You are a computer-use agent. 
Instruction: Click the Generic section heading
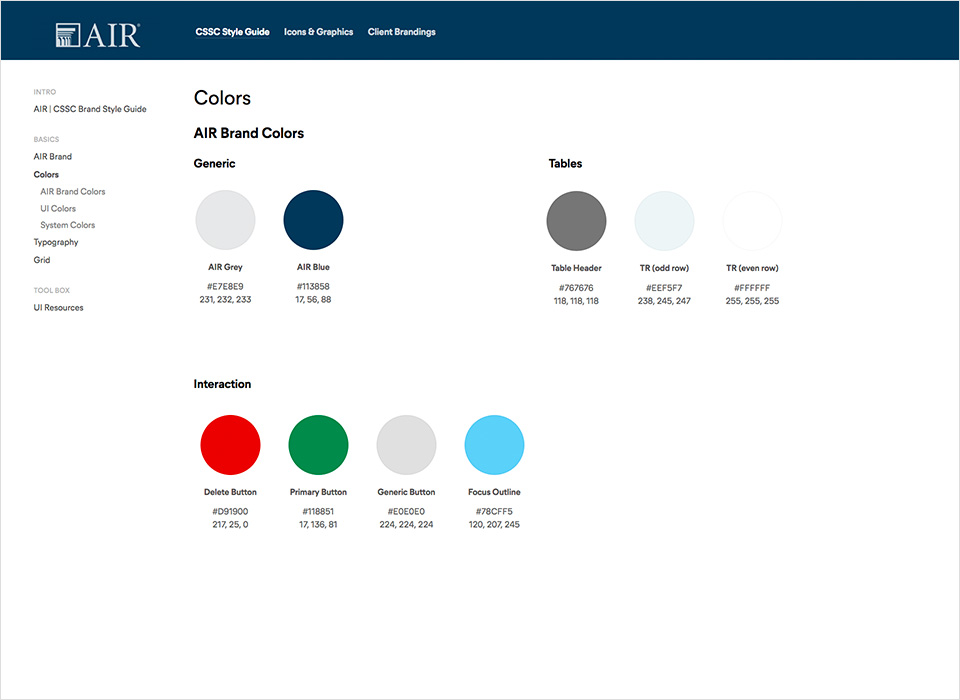(x=214, y=164)
